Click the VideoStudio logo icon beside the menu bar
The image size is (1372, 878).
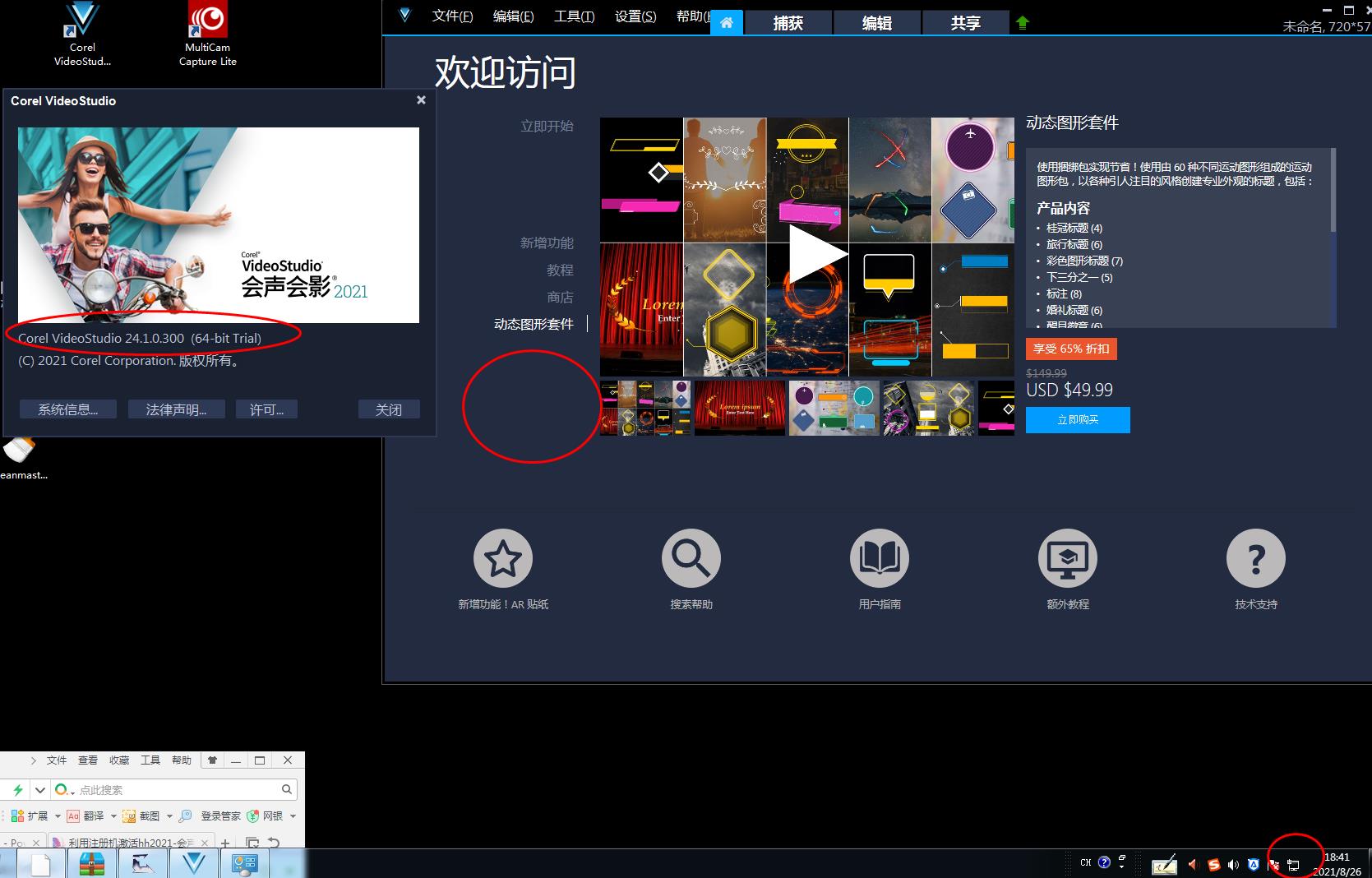[404, 15]
